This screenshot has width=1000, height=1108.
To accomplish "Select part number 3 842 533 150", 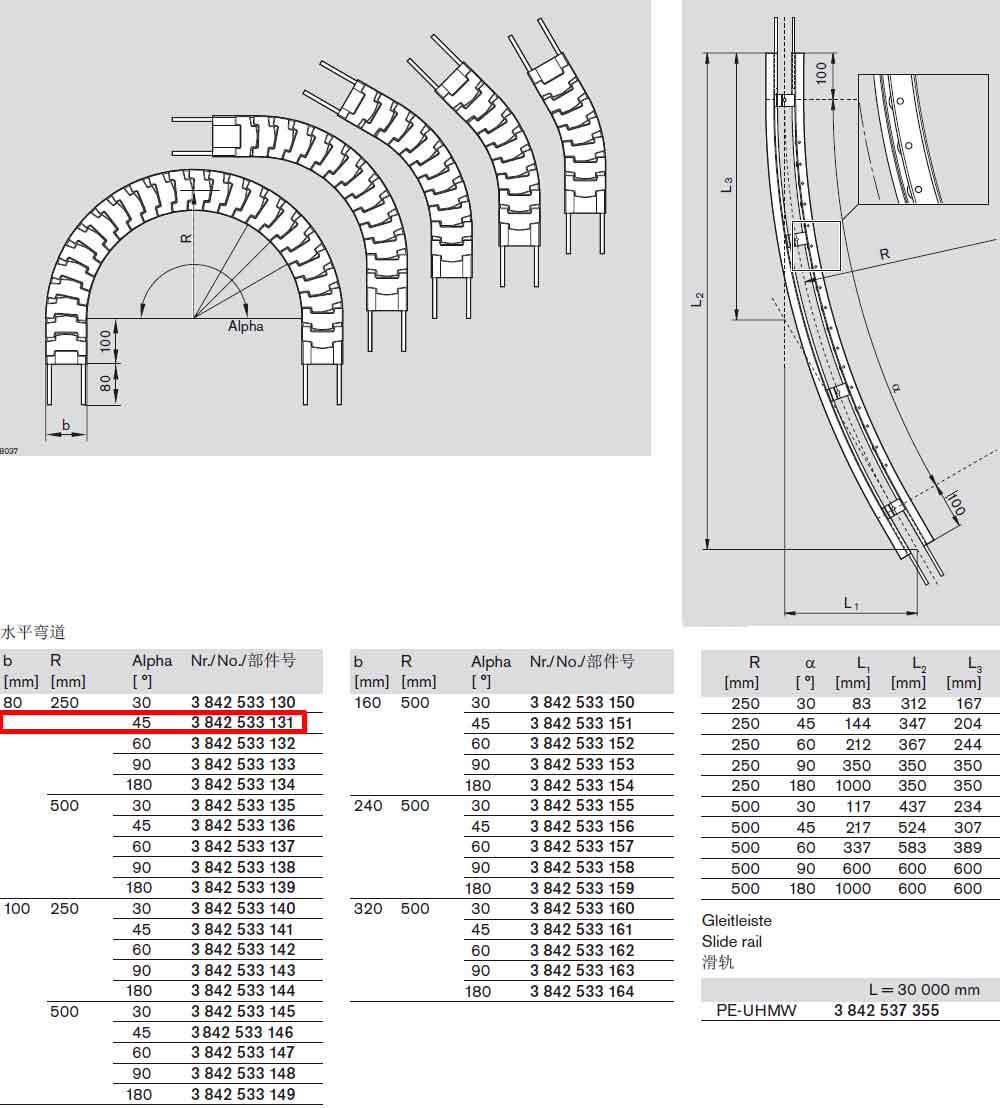I will (582, 702).
